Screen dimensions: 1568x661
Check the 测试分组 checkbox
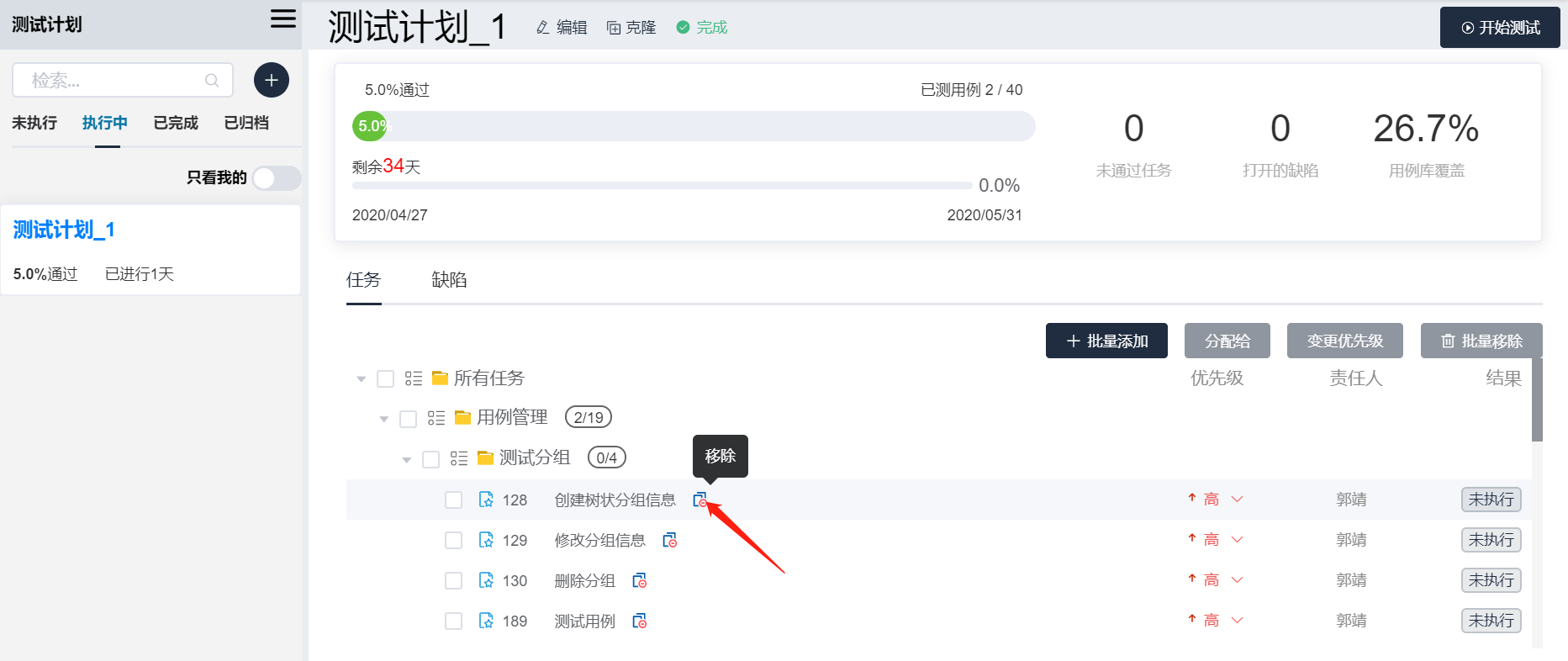[x=430, y=459]
